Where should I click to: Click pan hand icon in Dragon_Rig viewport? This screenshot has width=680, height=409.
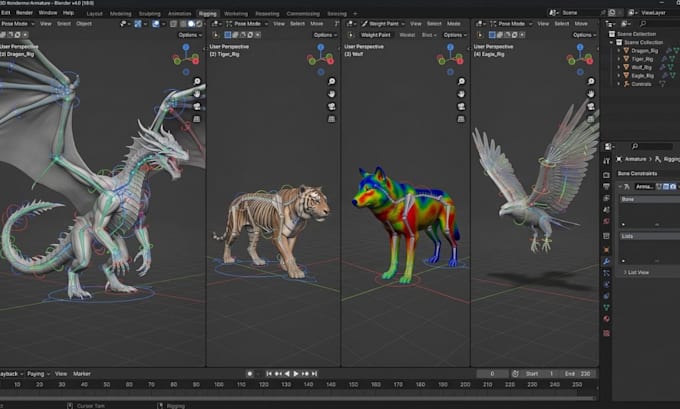[197, 94]
